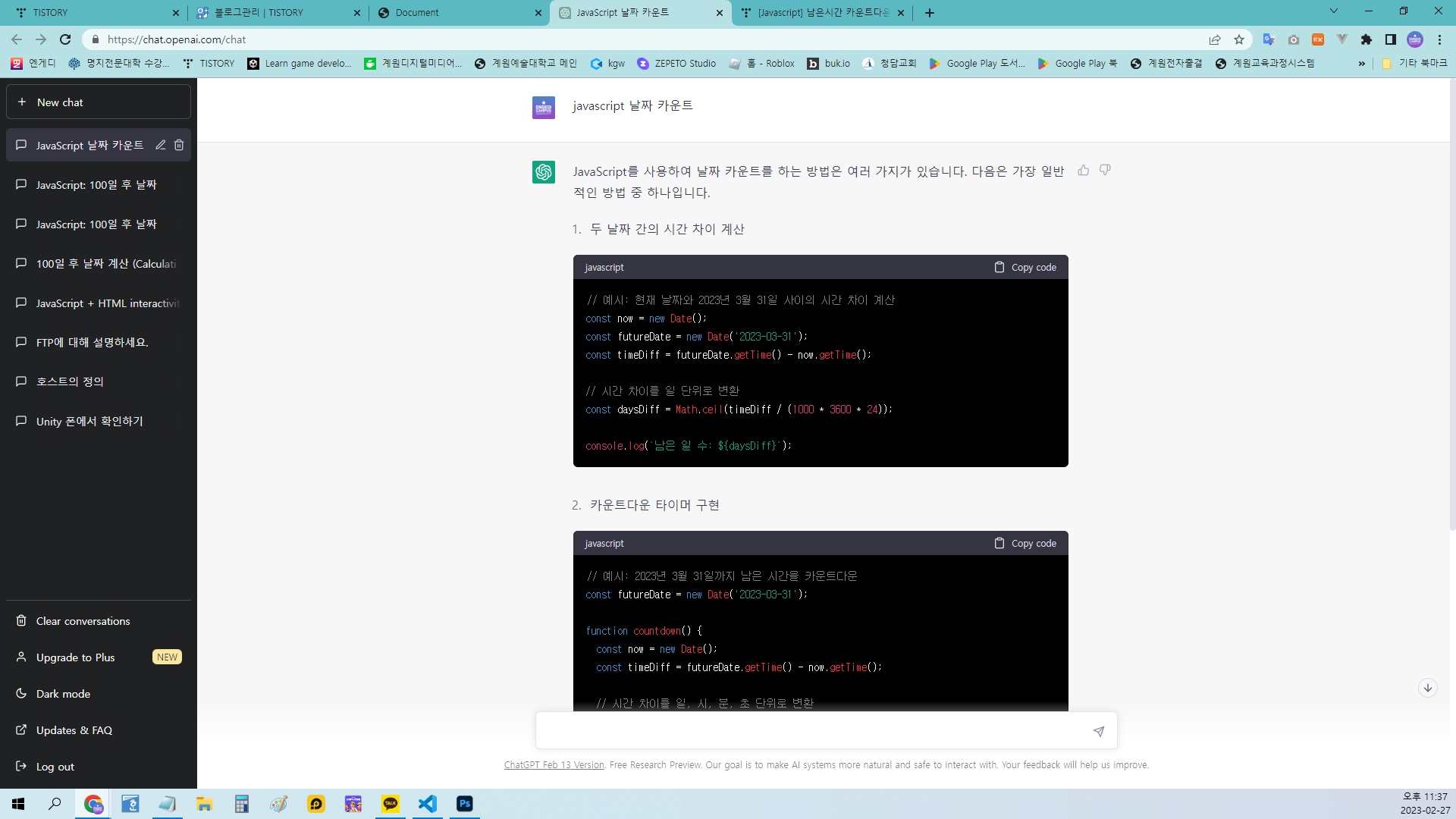Open the 홈 - Roblox bookmark

pyautogui.click(x=761, y=64)
